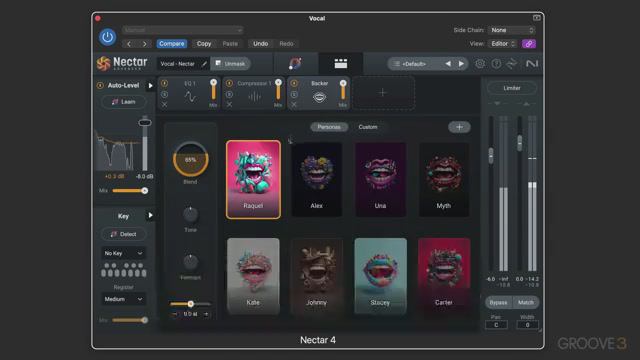Open the Register Medium dropdown
This screenshot has height=360, width=640.
(124, 299)
